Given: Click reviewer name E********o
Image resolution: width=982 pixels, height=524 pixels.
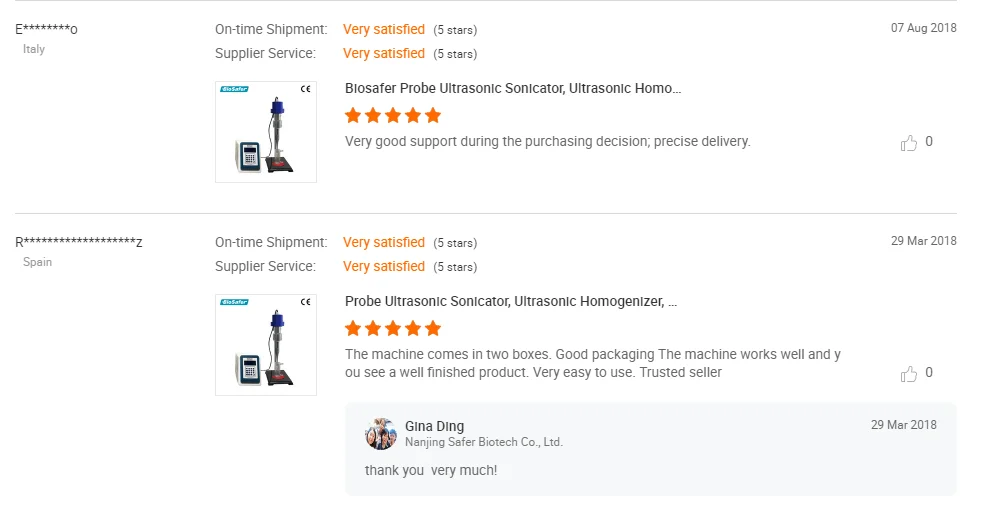Looking at the screenshot, I should tap(47, 29).
